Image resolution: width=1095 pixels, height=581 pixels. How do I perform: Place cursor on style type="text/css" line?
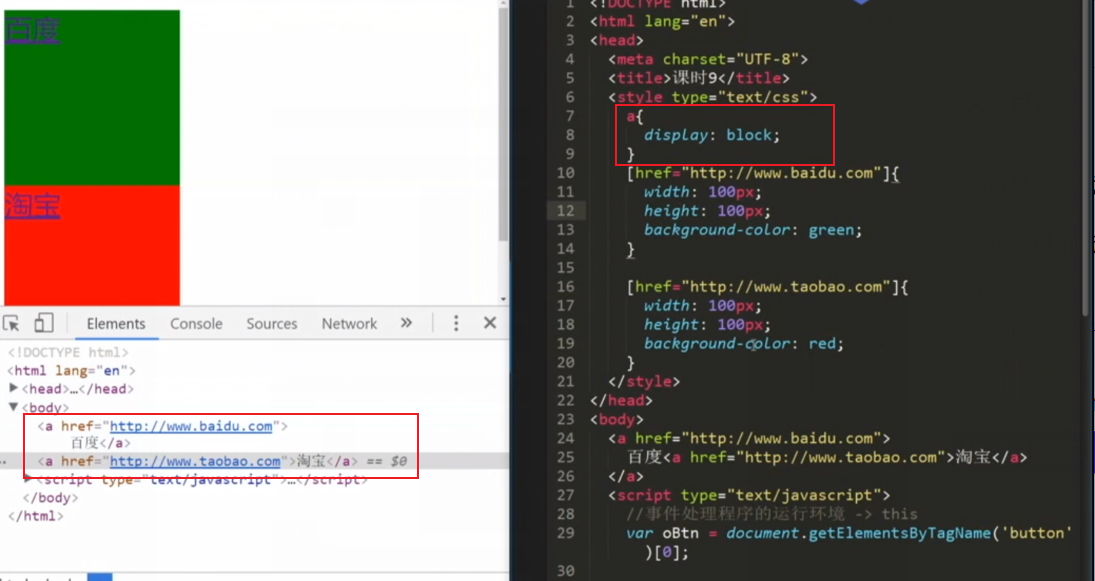pos(712,97)
